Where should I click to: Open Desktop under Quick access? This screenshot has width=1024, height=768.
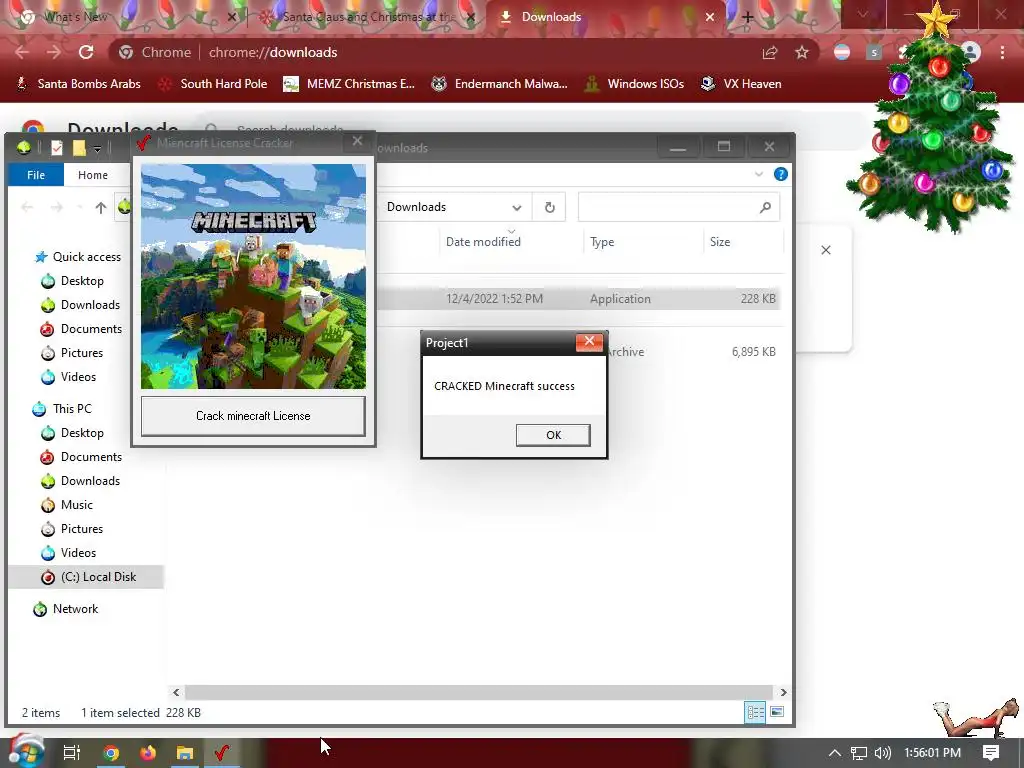(72, 281)
